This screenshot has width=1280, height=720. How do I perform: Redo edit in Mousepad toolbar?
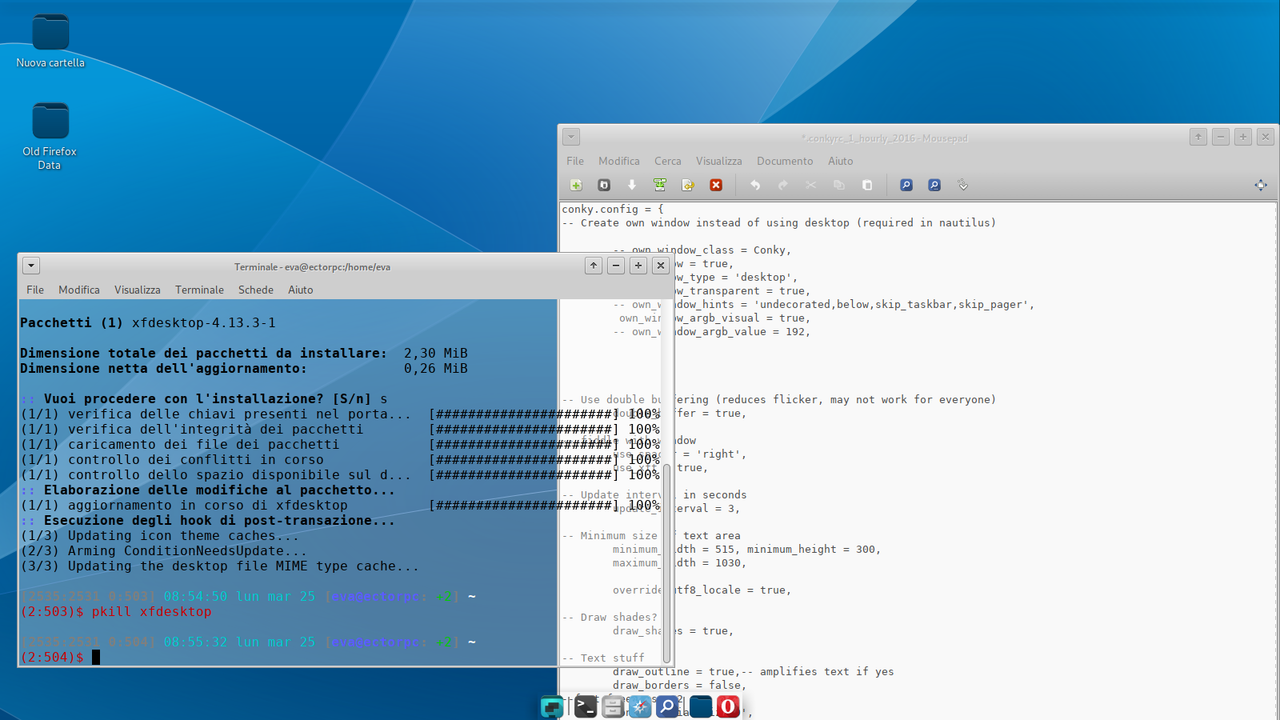click(783, 185)
